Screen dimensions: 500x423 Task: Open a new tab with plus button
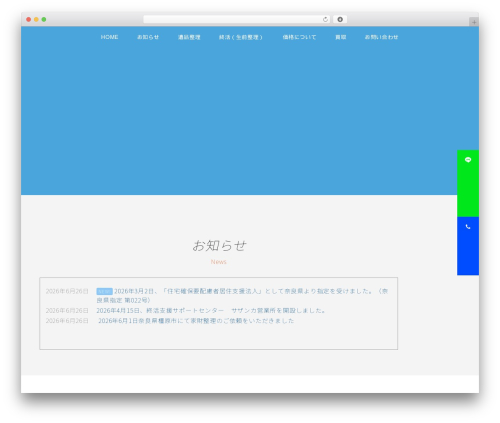(474, 22)
